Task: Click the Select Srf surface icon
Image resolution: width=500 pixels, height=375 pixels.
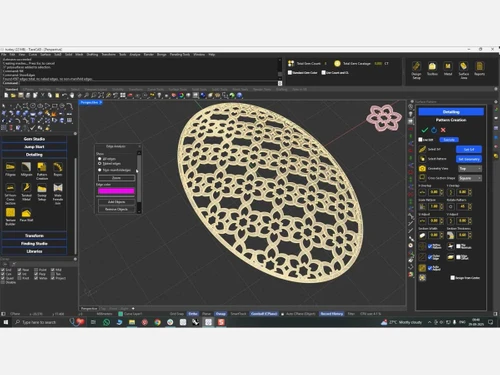Action: (422, 149)
